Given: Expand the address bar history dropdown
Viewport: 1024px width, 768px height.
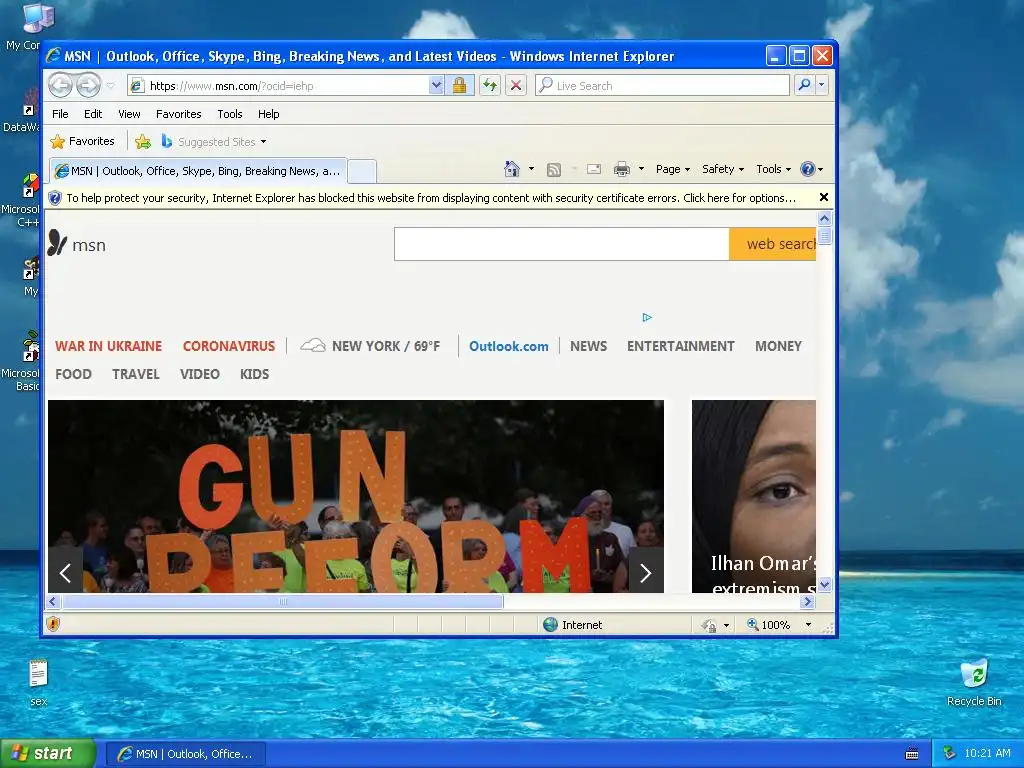Looking at the screenshot, I should point(436,86).
